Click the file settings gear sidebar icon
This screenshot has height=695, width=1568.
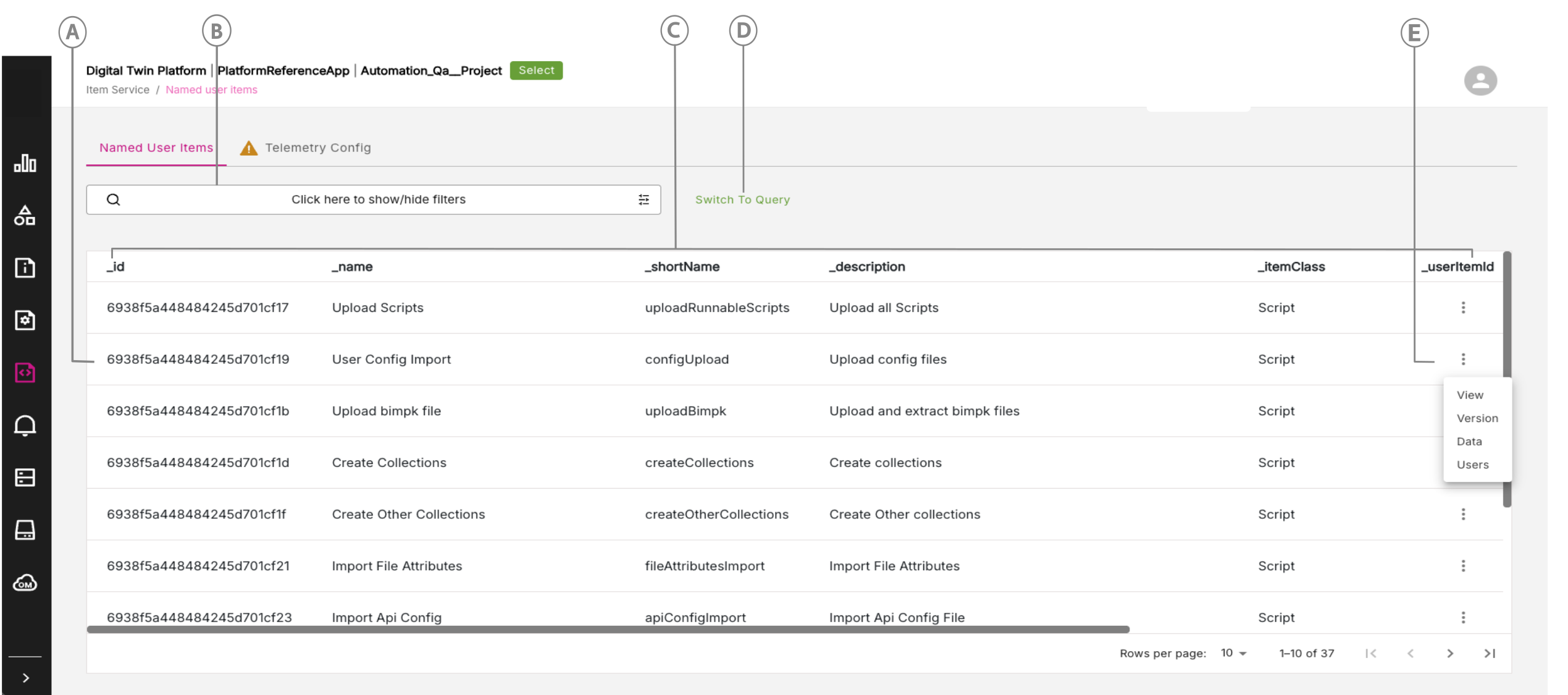pos(25,320)
